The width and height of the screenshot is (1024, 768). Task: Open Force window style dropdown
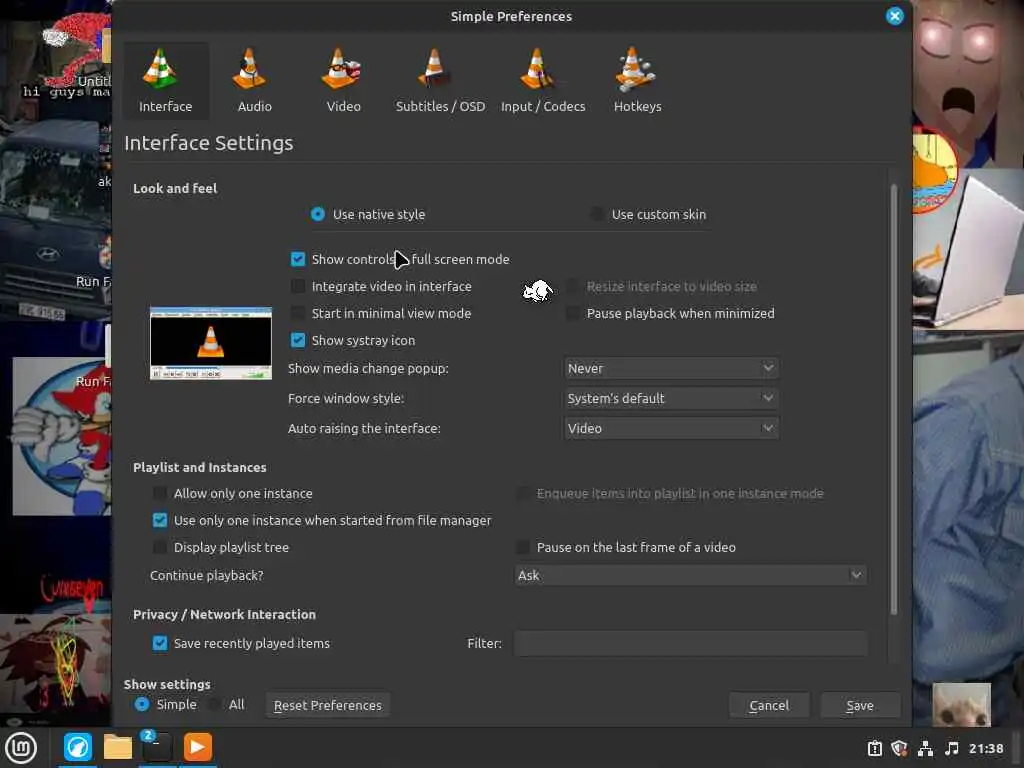pyautogui.click(x=671, y=398)
